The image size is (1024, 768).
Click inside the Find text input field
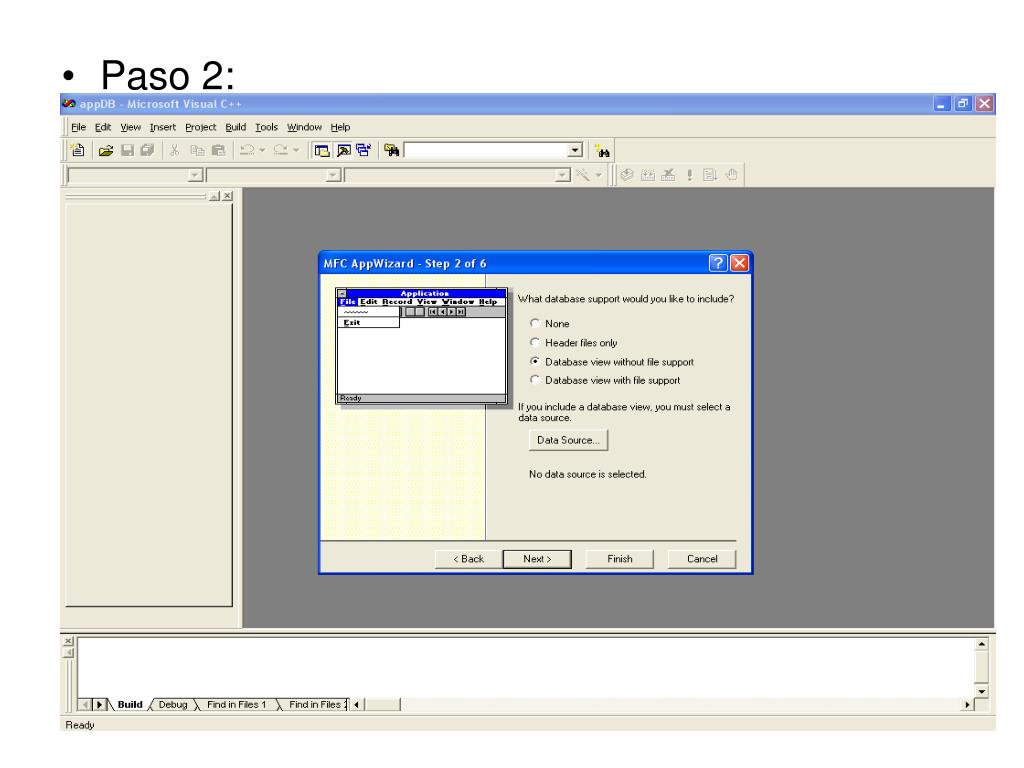[486, 150]
